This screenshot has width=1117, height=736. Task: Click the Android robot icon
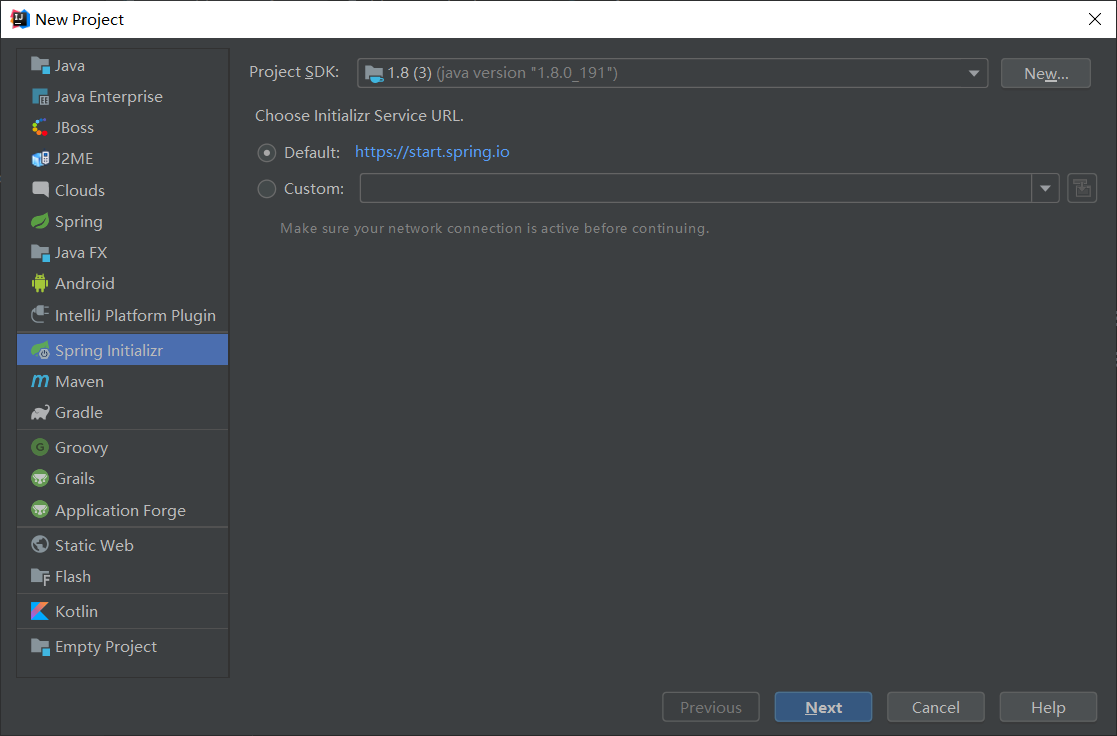coord(40,284)
